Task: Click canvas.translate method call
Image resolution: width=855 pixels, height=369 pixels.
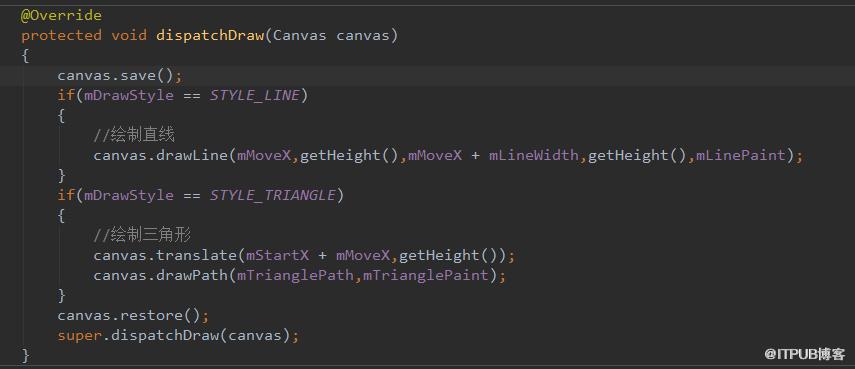Action: 165,256
